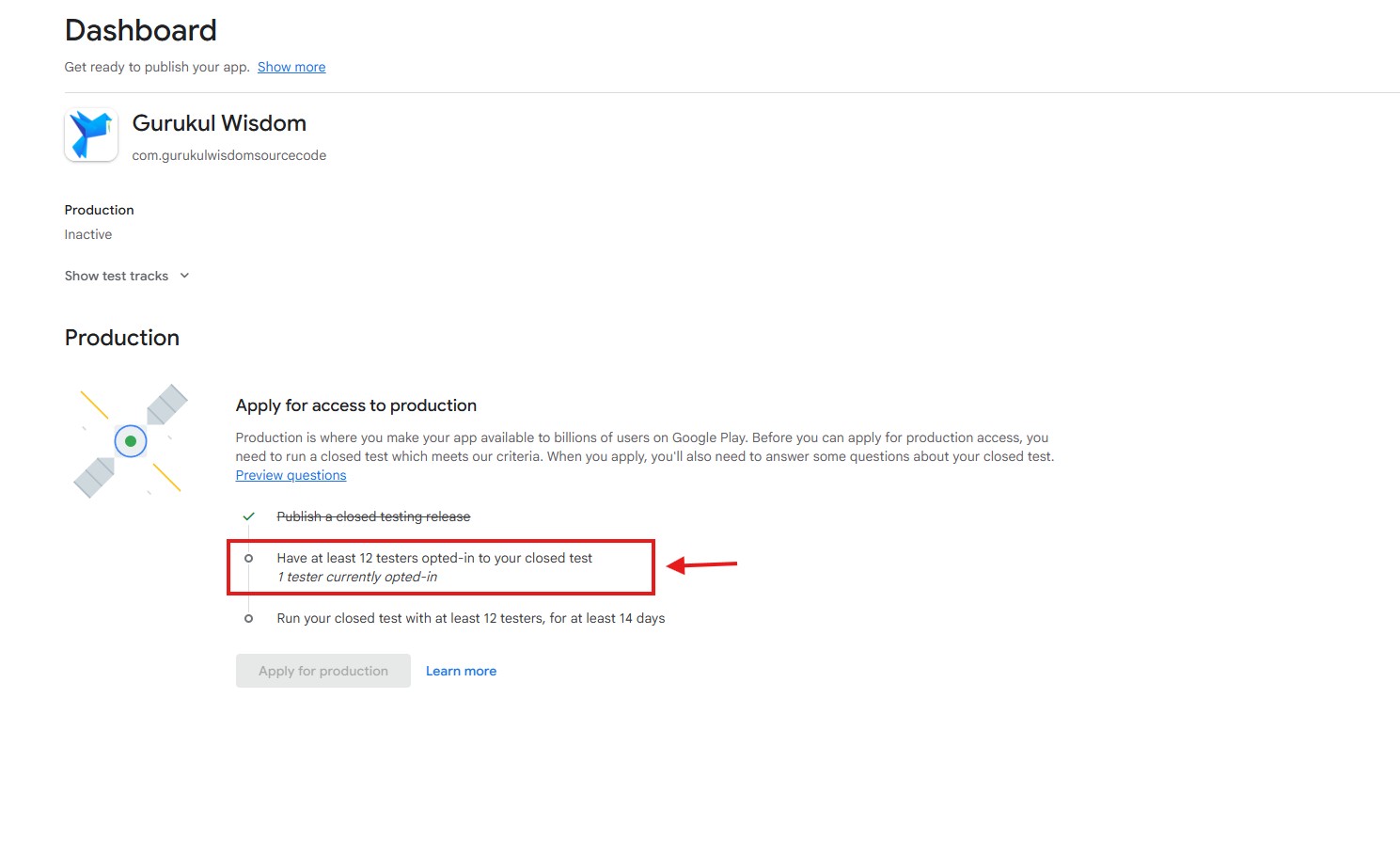The width and height of the screenshot is (1400, 857).
Task: Expand the Show test tracks section
Action: (x=117, y=276)
